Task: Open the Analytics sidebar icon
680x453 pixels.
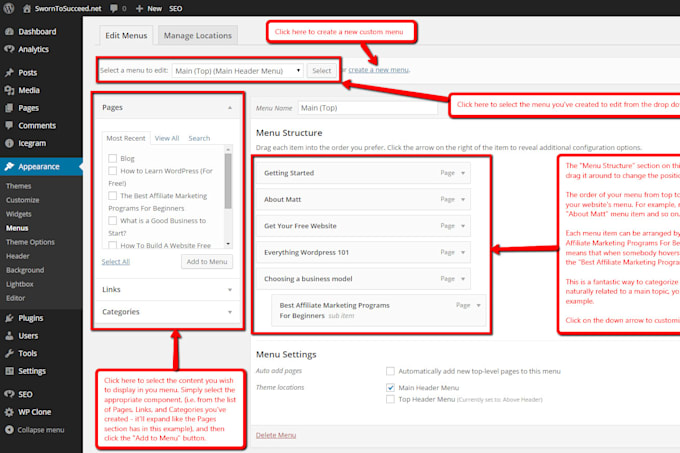Action: (9, 49)
